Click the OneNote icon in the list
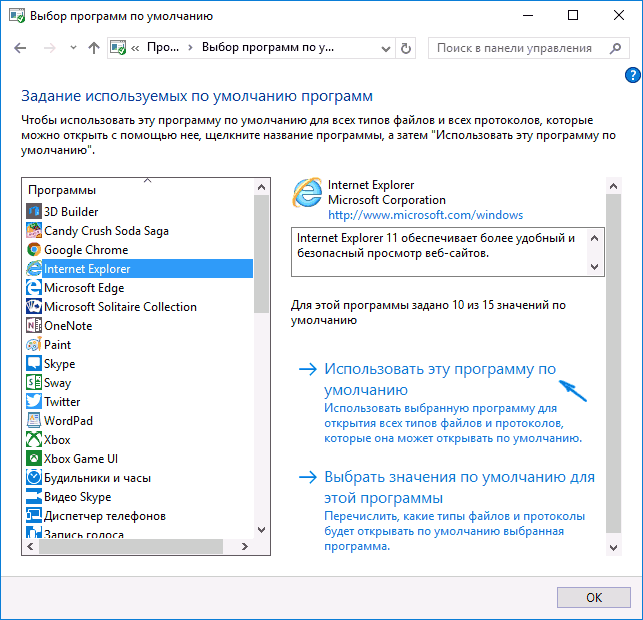The height and width of the screenshot is (620, 643). (34, 326)
